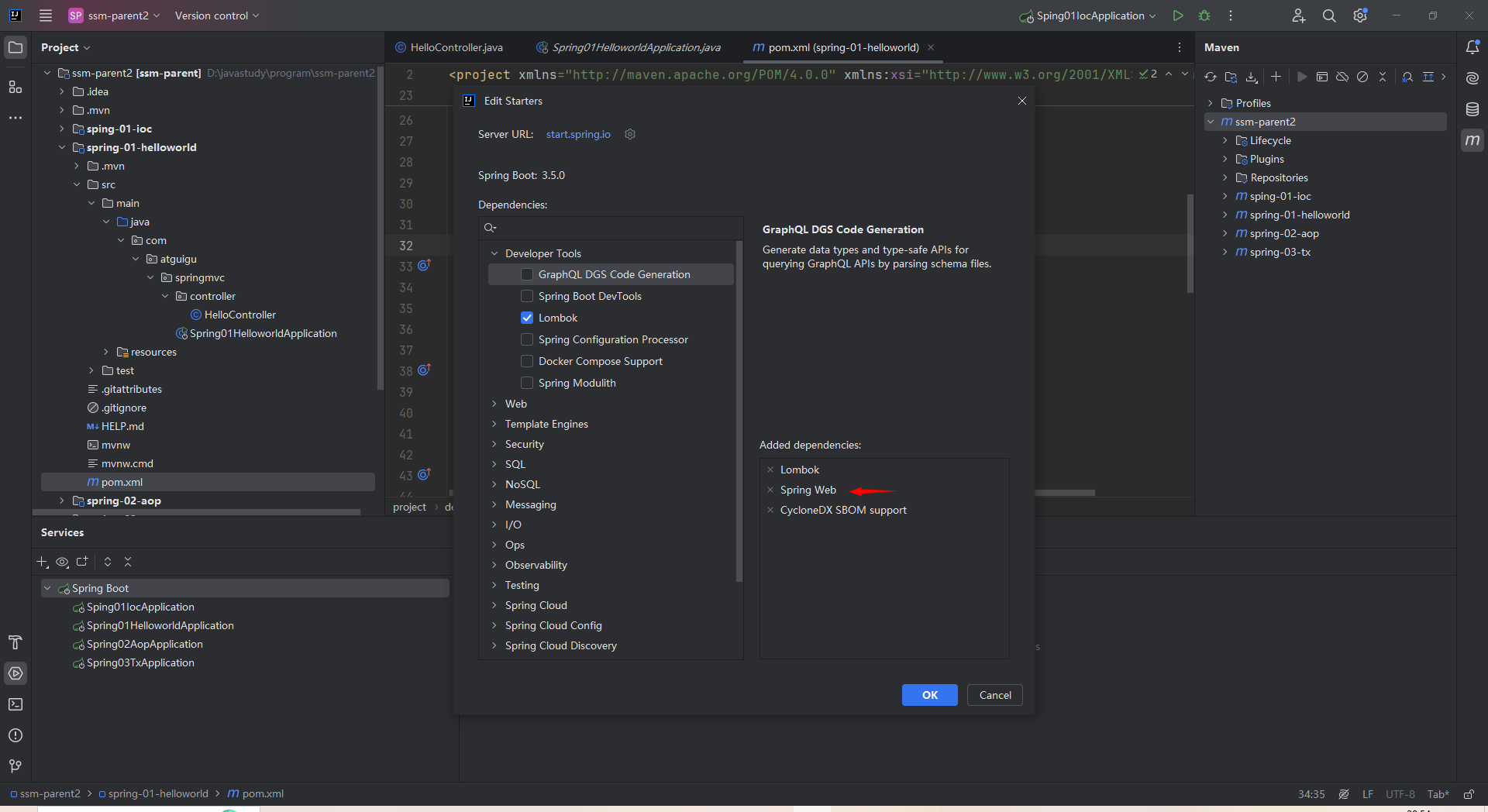1488x812 pixels.
Task: Click the Run button in top toolbar
Action: click(1178, 15)
